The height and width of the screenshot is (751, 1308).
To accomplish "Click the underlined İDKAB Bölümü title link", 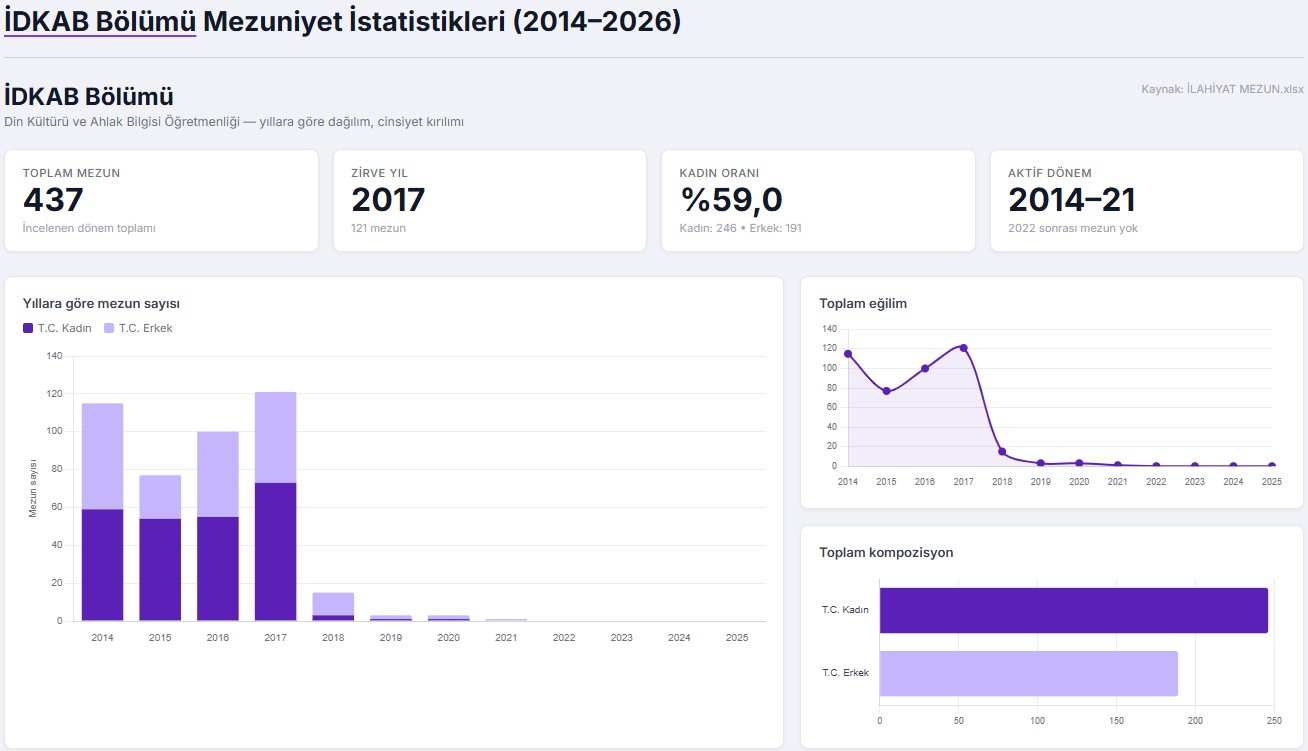I will pyautogui.click(x=100, y=21).
